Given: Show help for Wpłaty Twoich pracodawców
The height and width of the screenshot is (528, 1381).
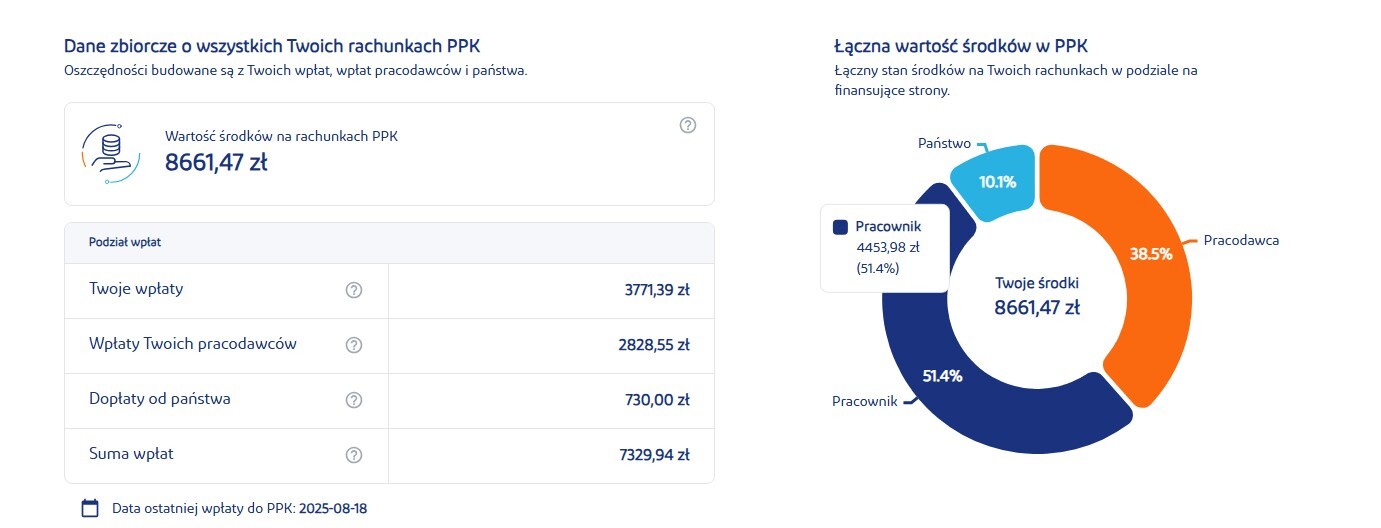Looking at the screenshot, I should [x=353, y=345].
